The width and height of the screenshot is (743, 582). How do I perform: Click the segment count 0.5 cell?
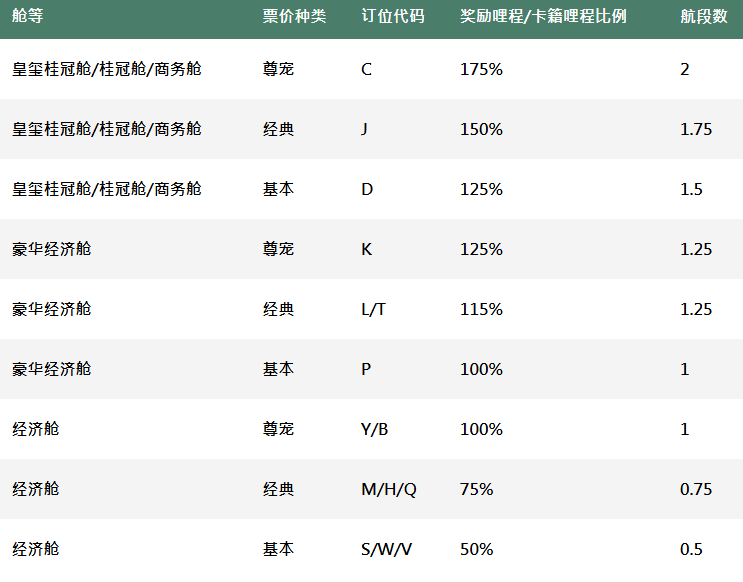pyautogui.click(x=691, y=549)
